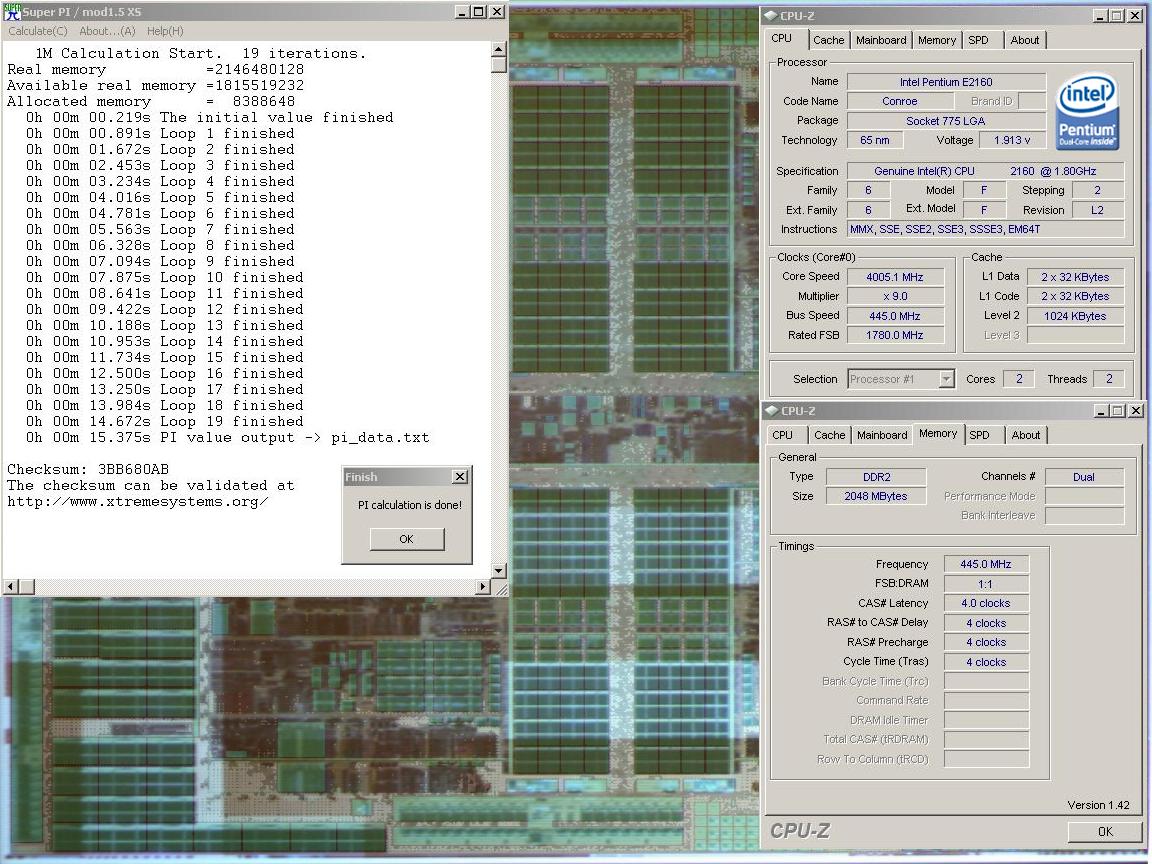
Task: Click the 'Loop 19 finished' line
Action: coord(165,422)
